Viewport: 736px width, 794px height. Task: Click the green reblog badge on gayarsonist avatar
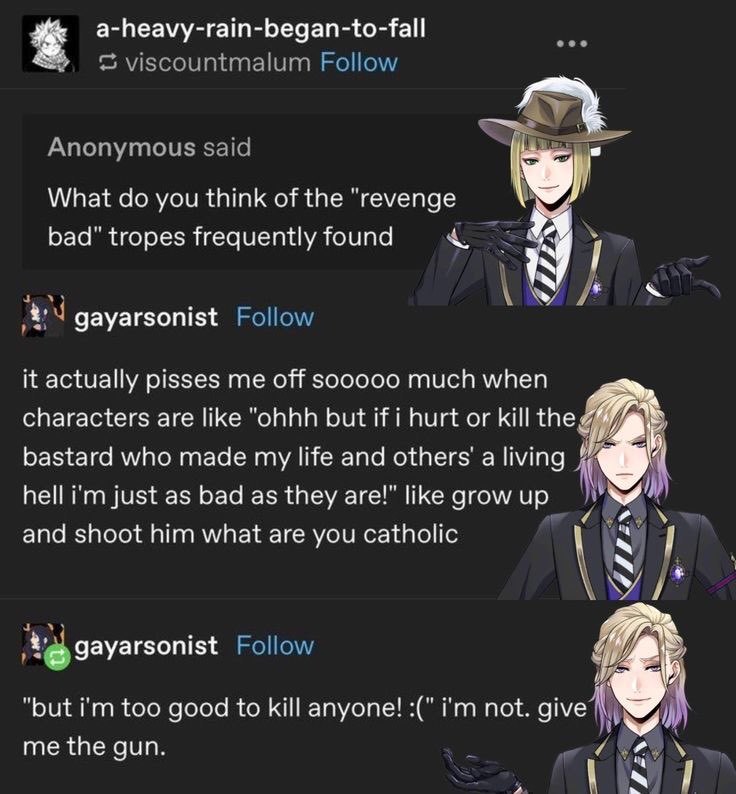coord(57,657)
